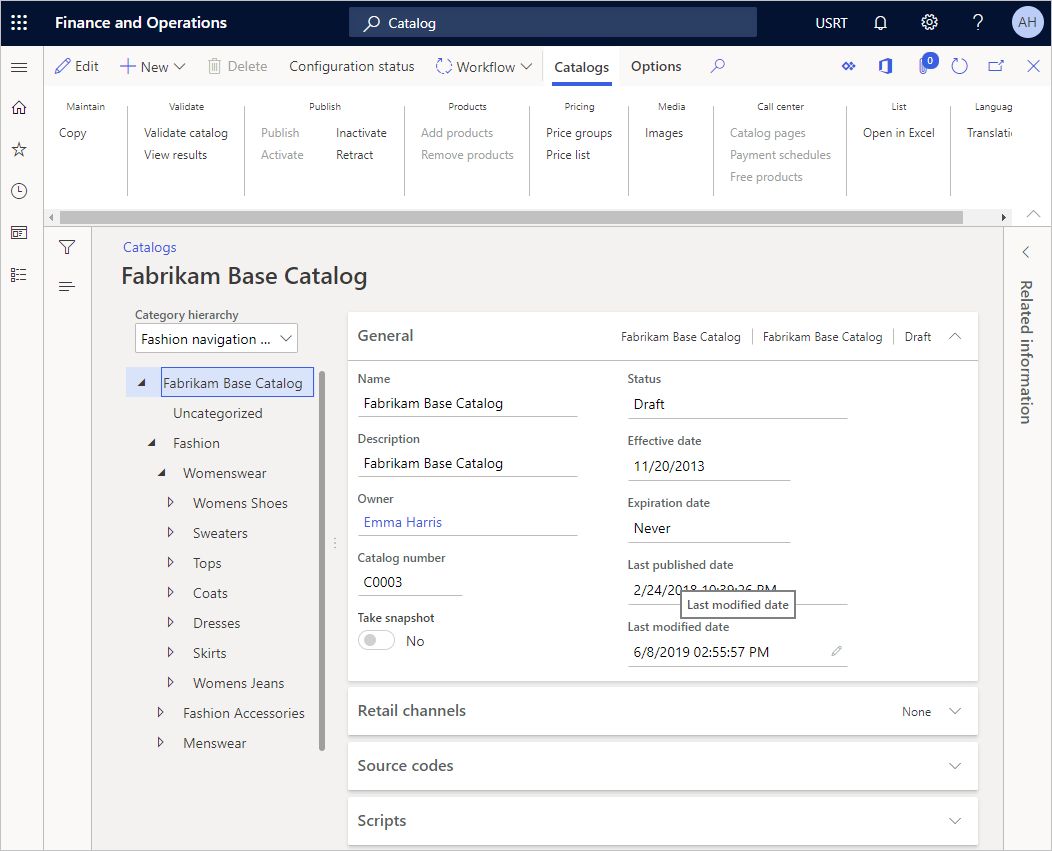The width and height of the screenshot is (1052, 851).
Task: Open Recent clock icon in sidebar
Action: (x=19, y=191)
